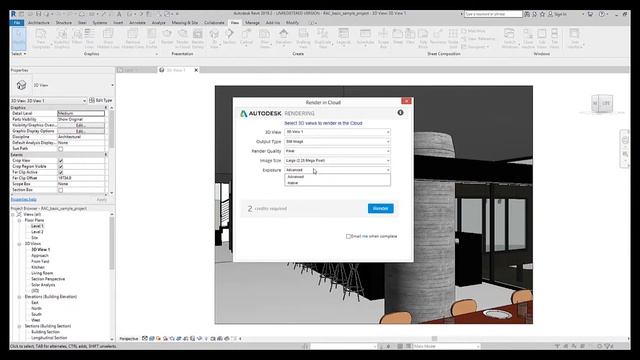Click the blue Render button
Screen dimensions: 640x360
click(380, 209)
